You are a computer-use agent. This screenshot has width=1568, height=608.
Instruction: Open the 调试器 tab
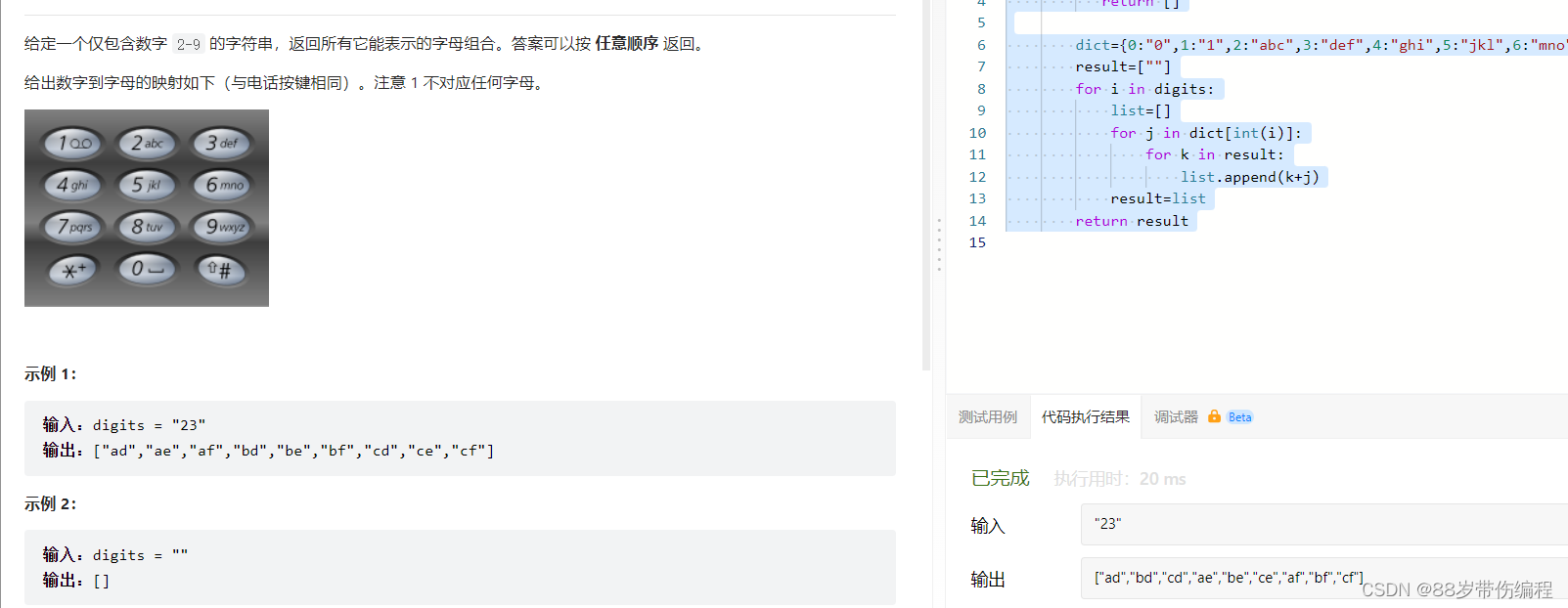pyautogui.click(x=1176, y=417)
